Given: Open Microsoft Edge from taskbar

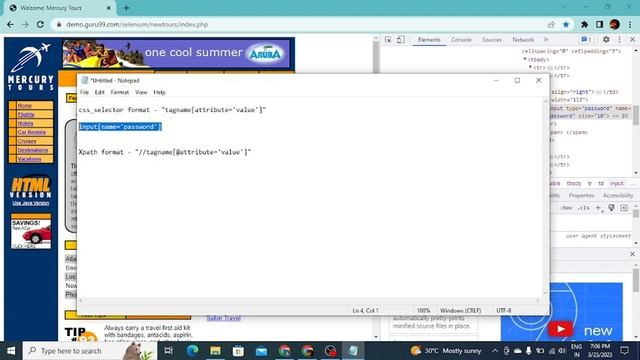Looking at the screenshot, I should click(x=192, y=351).
